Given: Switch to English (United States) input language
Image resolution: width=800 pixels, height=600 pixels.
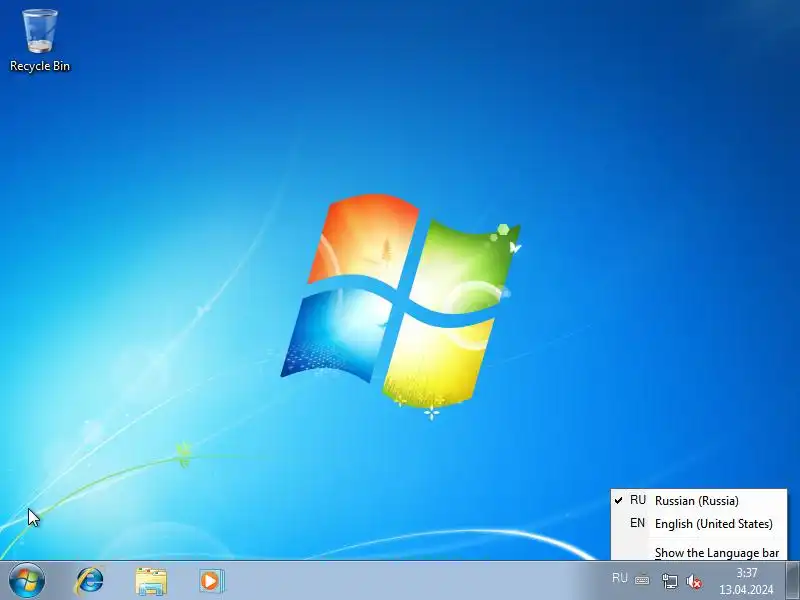Looking at the screenshot, I should [x=699, y=523].
